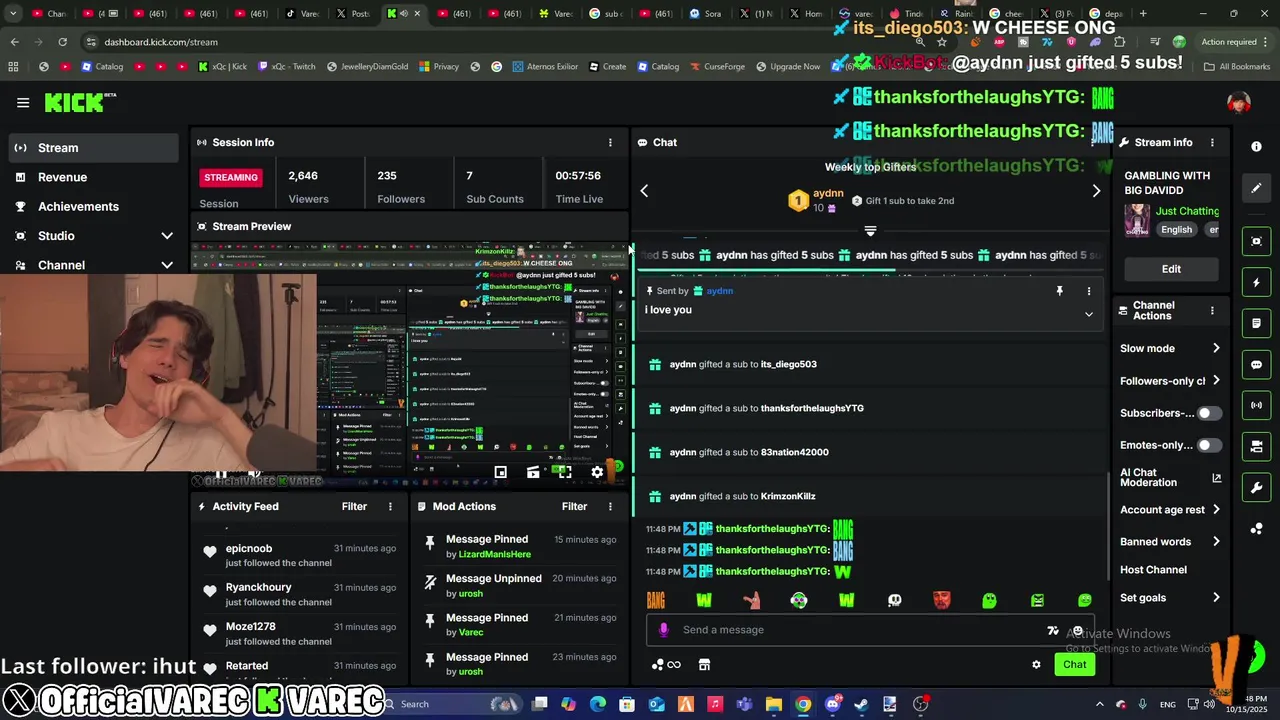Viewport: 1280px width, 720px height.
Task: Open Mod Actions three-dot menu
Action: point(610,506)
